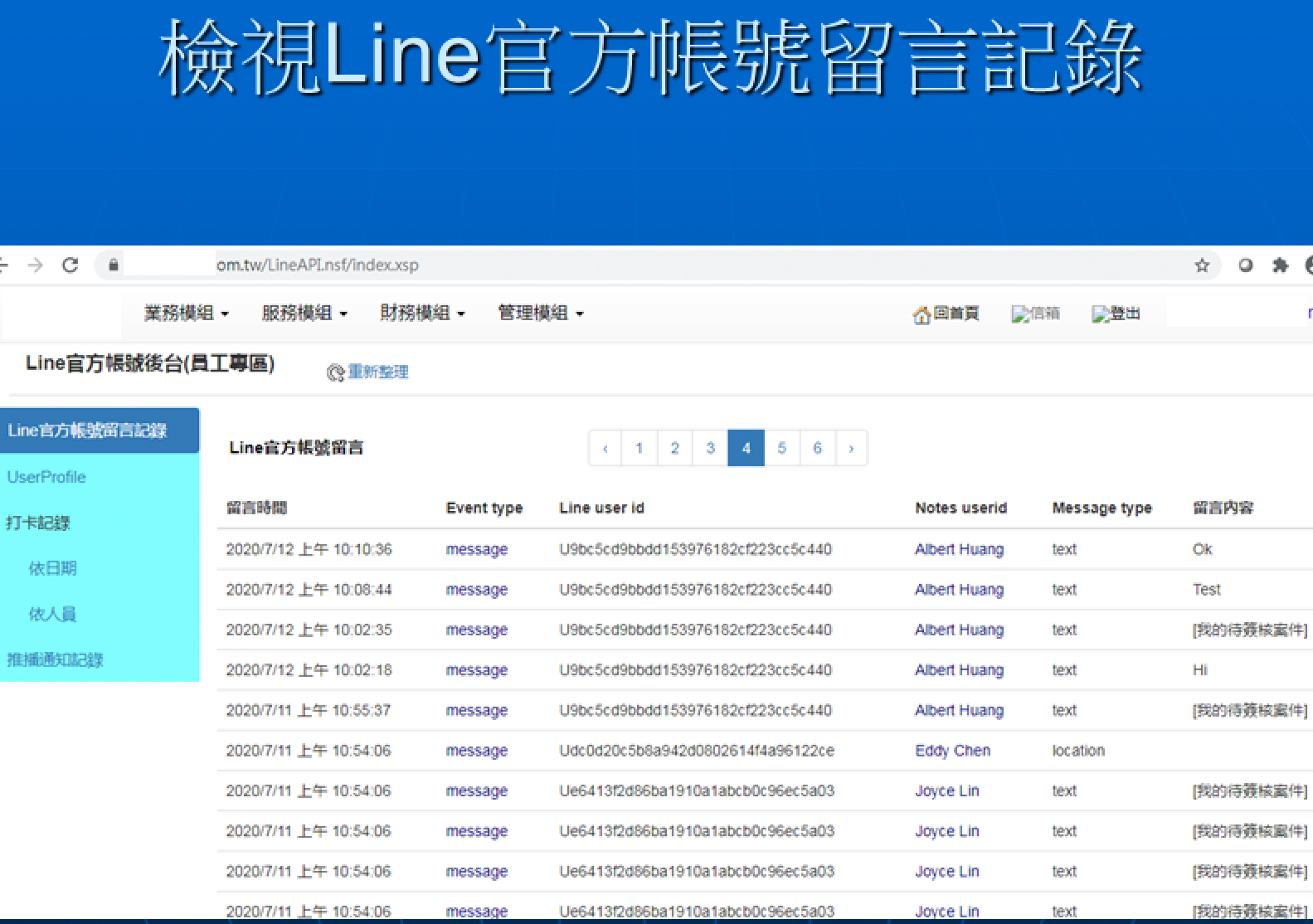Click the padlock site info icon
This screenshot has width=1313, height=924.
coord(114,265)
